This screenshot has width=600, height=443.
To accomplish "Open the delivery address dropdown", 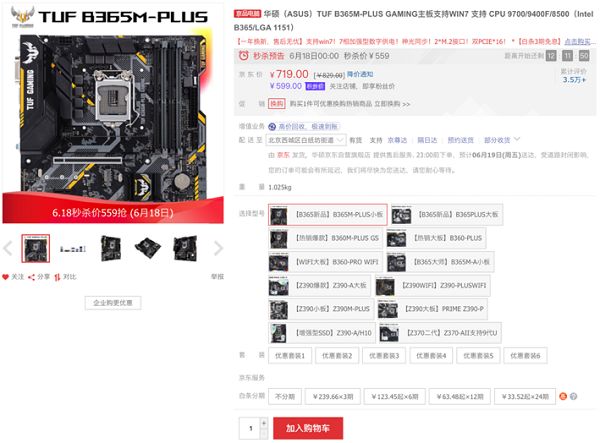I will point(306,140).
